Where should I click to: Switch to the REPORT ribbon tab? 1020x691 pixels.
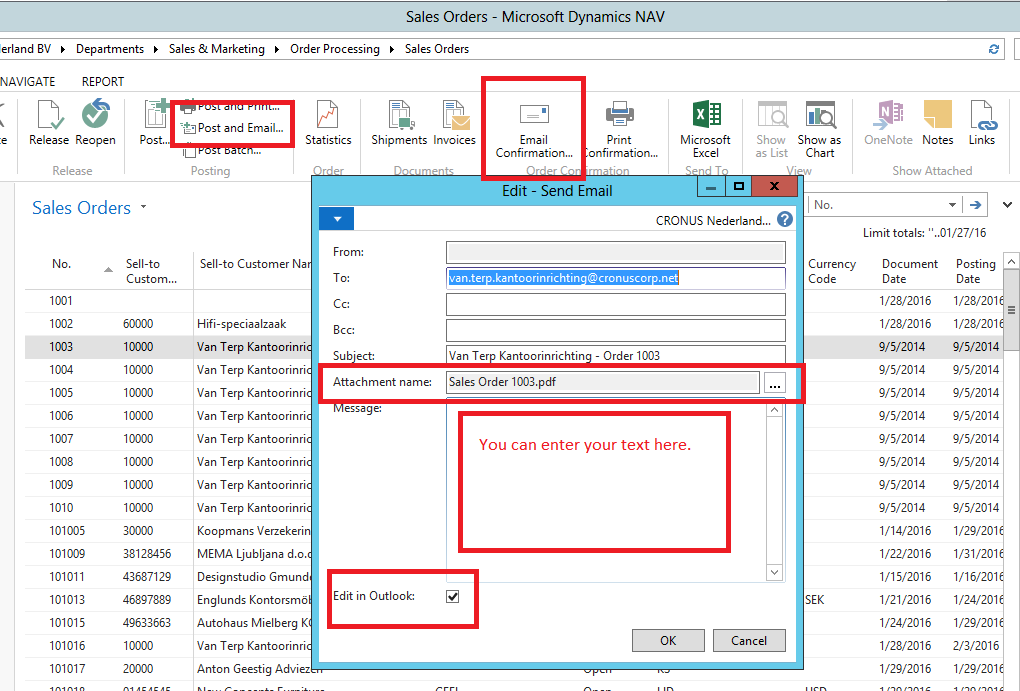coord(103,82)
